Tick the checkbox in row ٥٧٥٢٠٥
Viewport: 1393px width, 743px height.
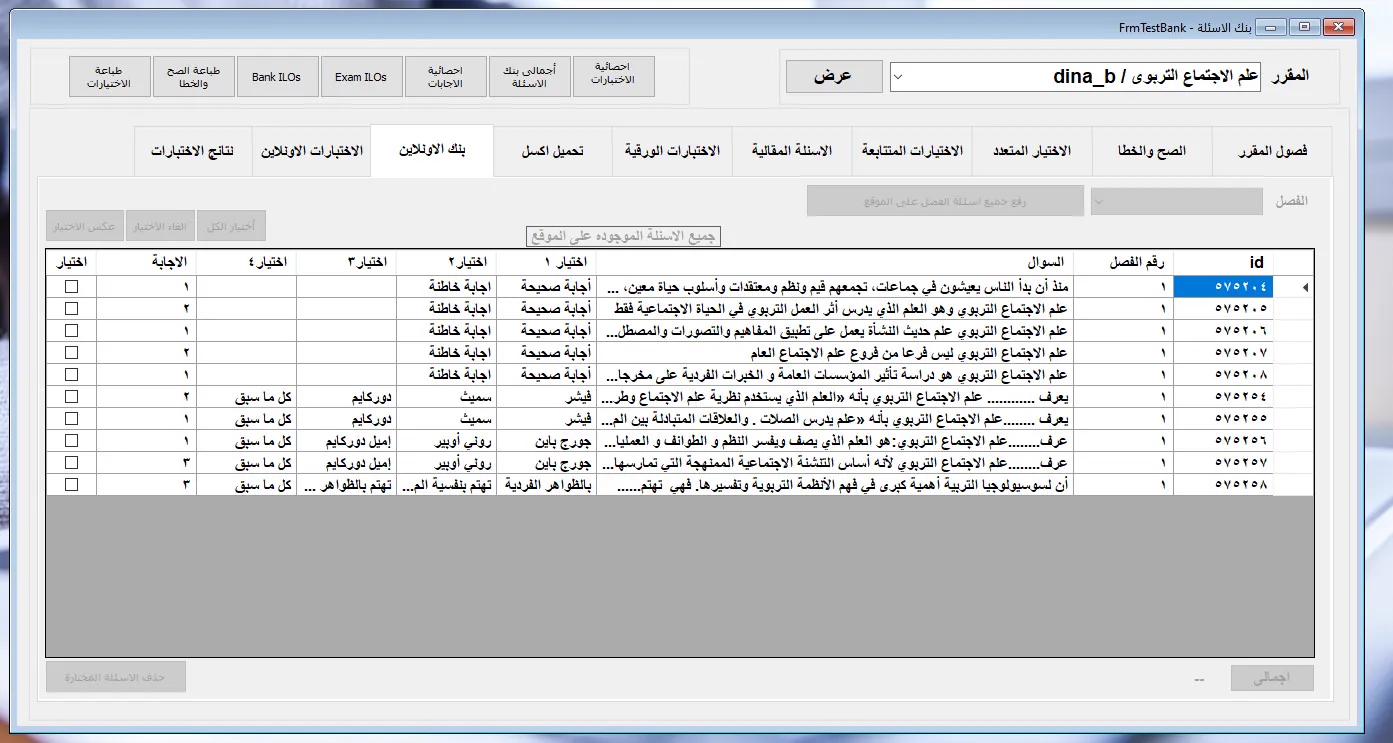(71, 309)
